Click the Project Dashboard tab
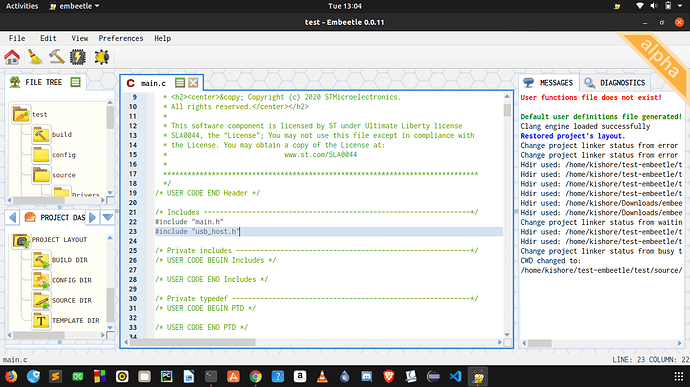Screen dimensions: 690x387 pos(55,217)
